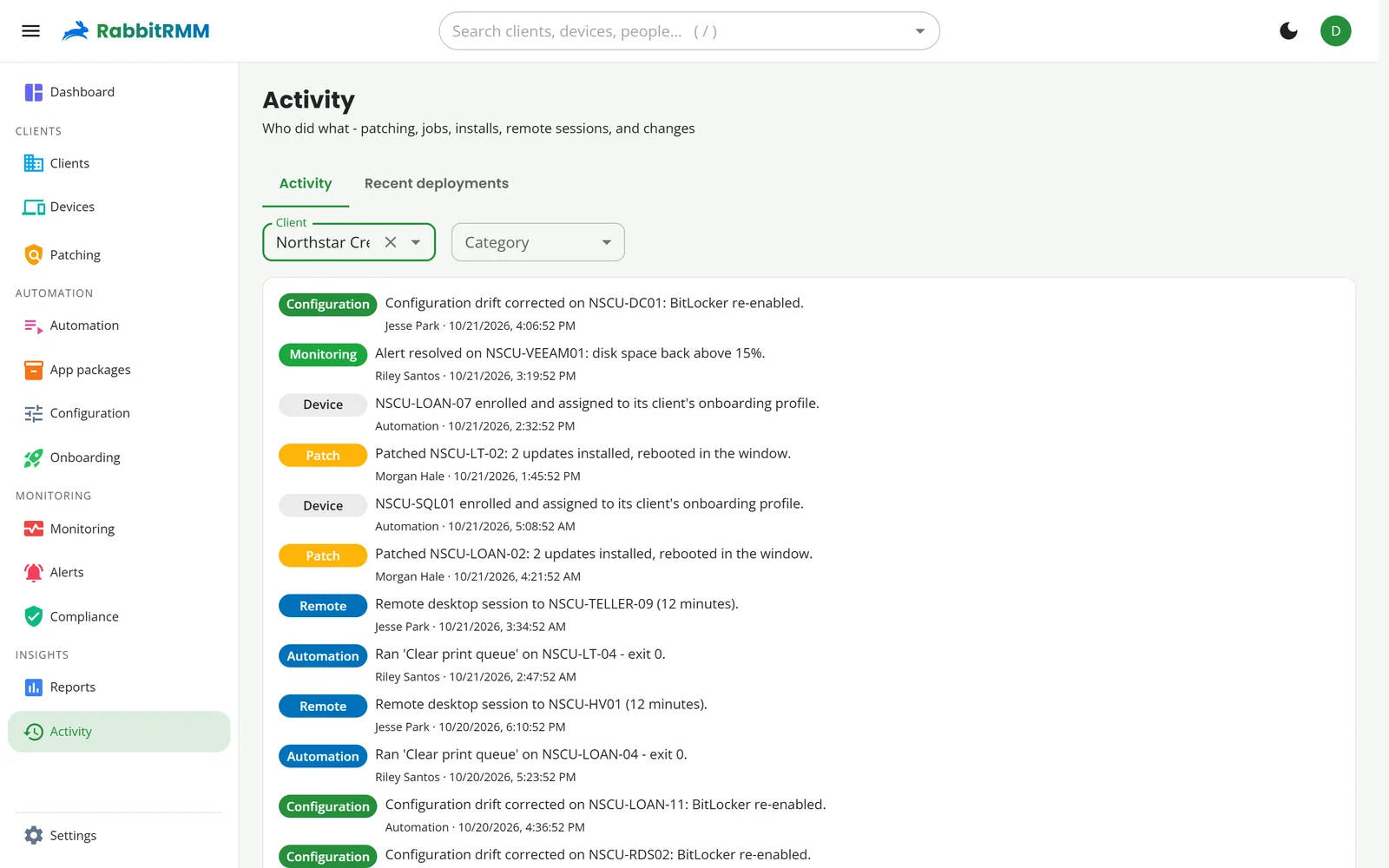Open Clients page in sidebar
This screenshot has width=1389, height=868.
(119, 163)
